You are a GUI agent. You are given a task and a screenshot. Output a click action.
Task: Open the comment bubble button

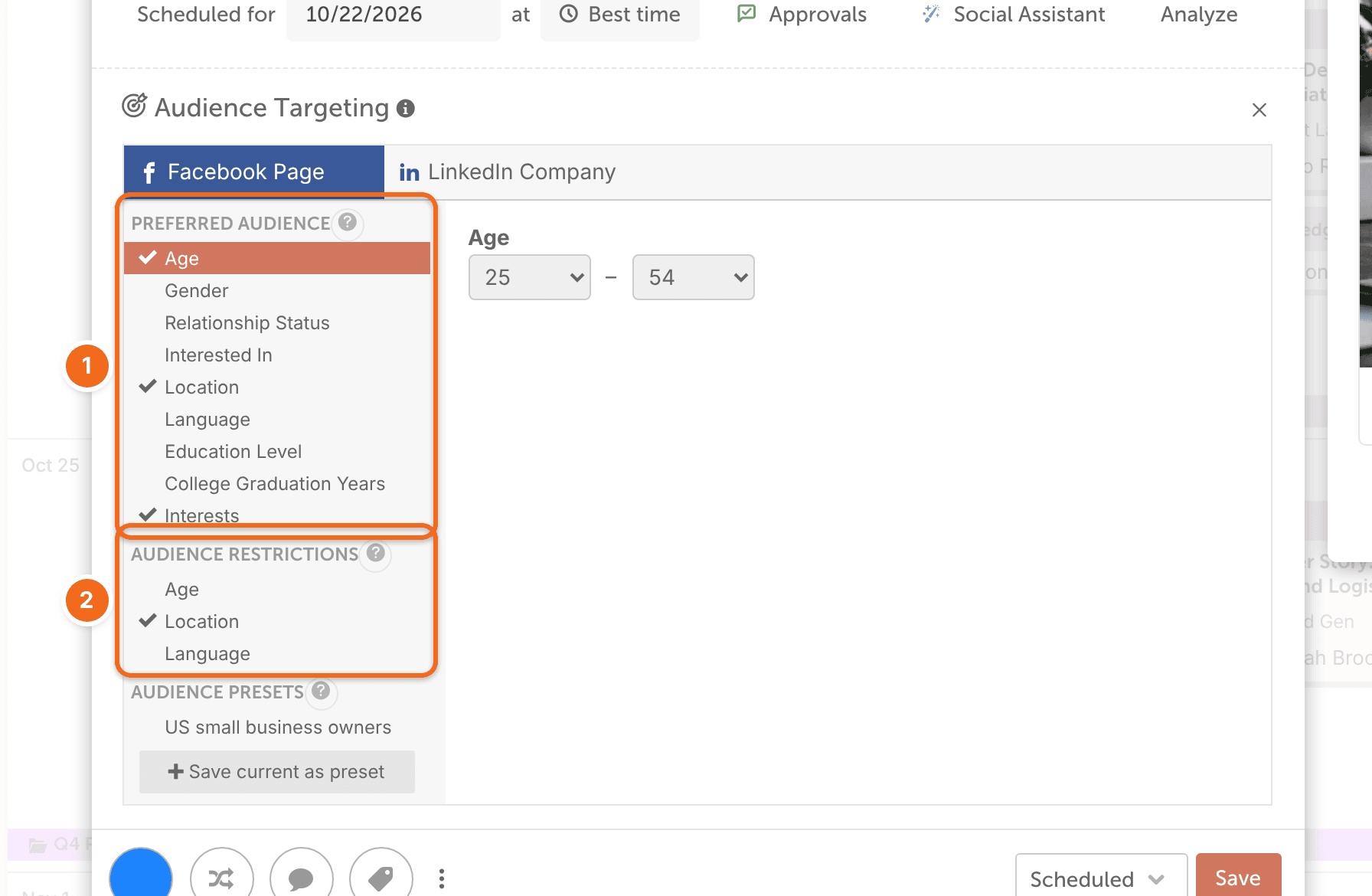[301, 878]
